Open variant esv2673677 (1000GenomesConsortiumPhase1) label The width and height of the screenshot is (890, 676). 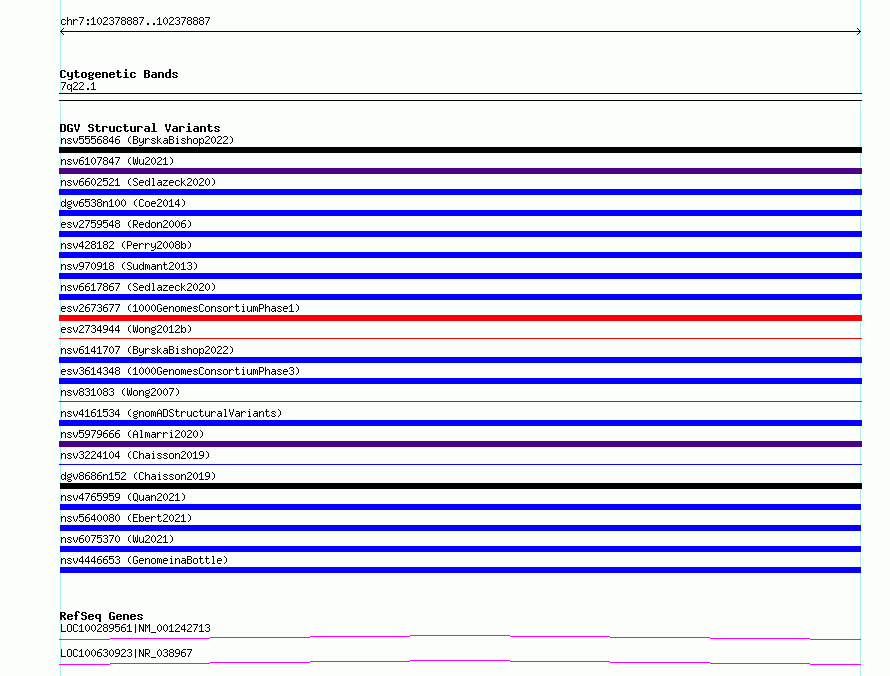180,308
